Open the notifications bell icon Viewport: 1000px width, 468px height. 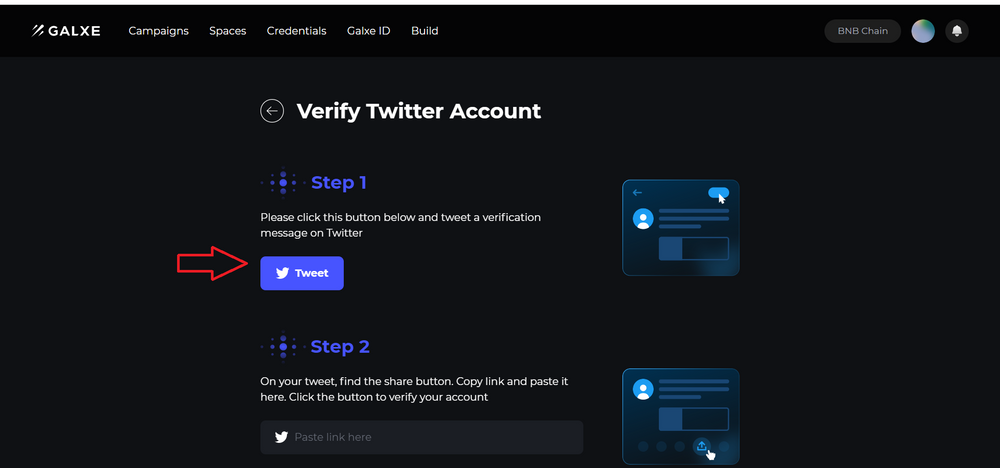tap(957, 31)
